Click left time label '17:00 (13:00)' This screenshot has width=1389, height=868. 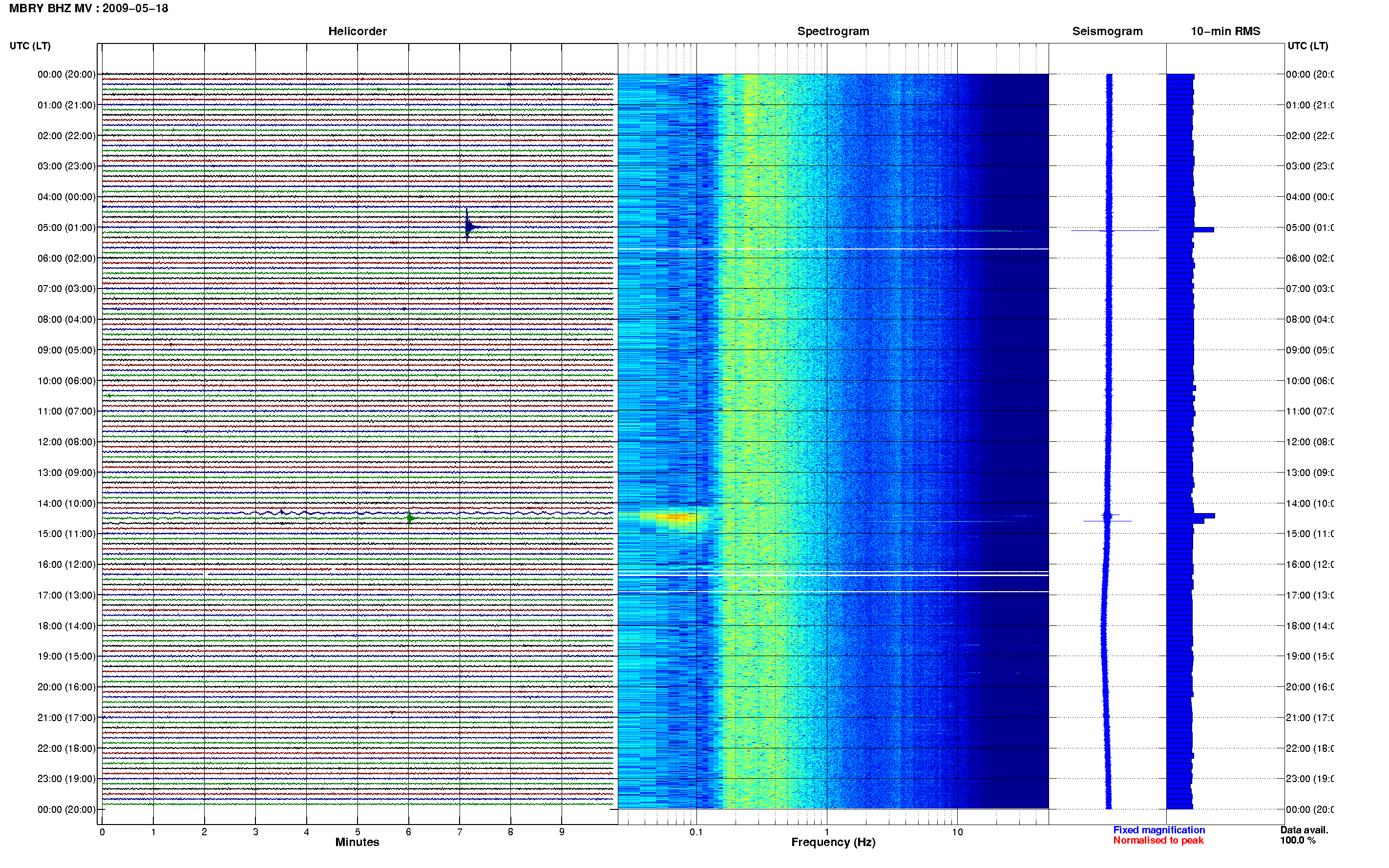tap(66, 595)
